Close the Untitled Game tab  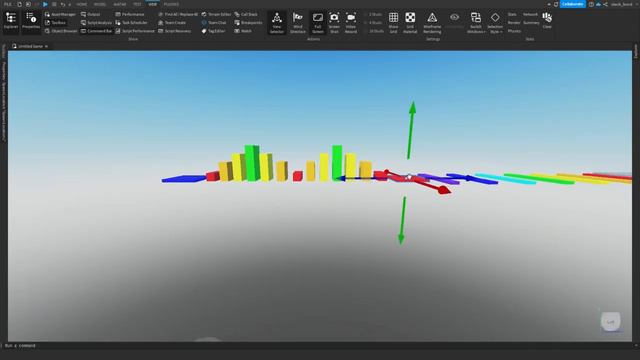click(x=47, y=47)
